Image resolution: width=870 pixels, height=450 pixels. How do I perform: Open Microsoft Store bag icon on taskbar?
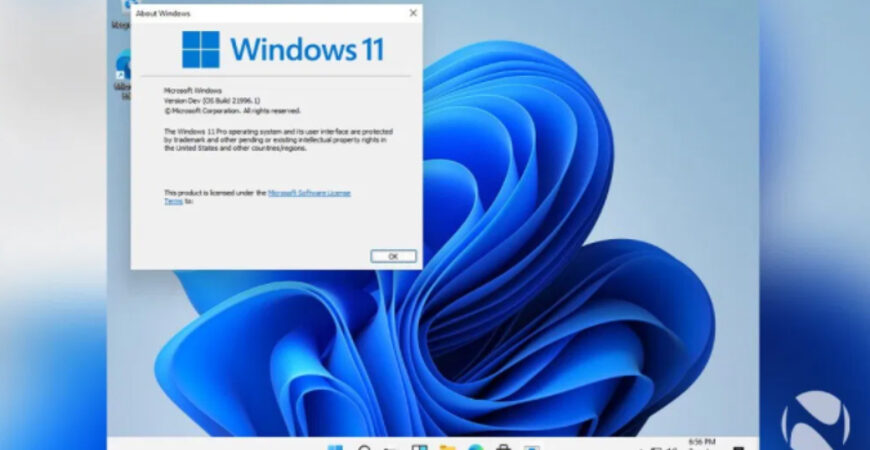(x=503, y=447)
